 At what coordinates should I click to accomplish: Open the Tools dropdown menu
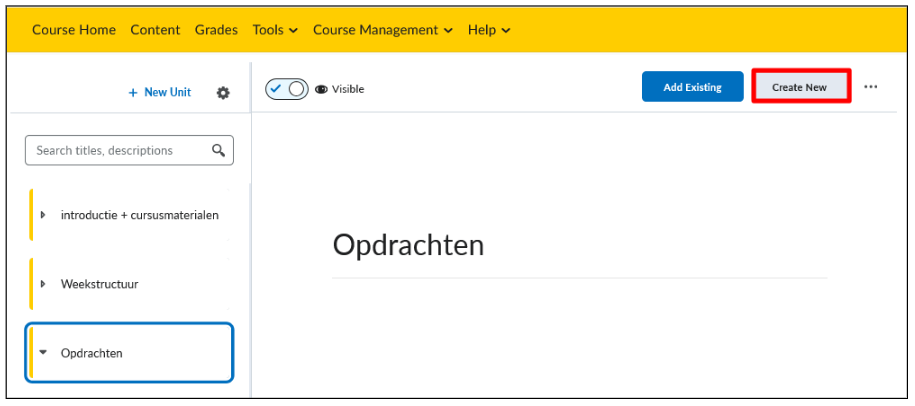coord(275,30)
